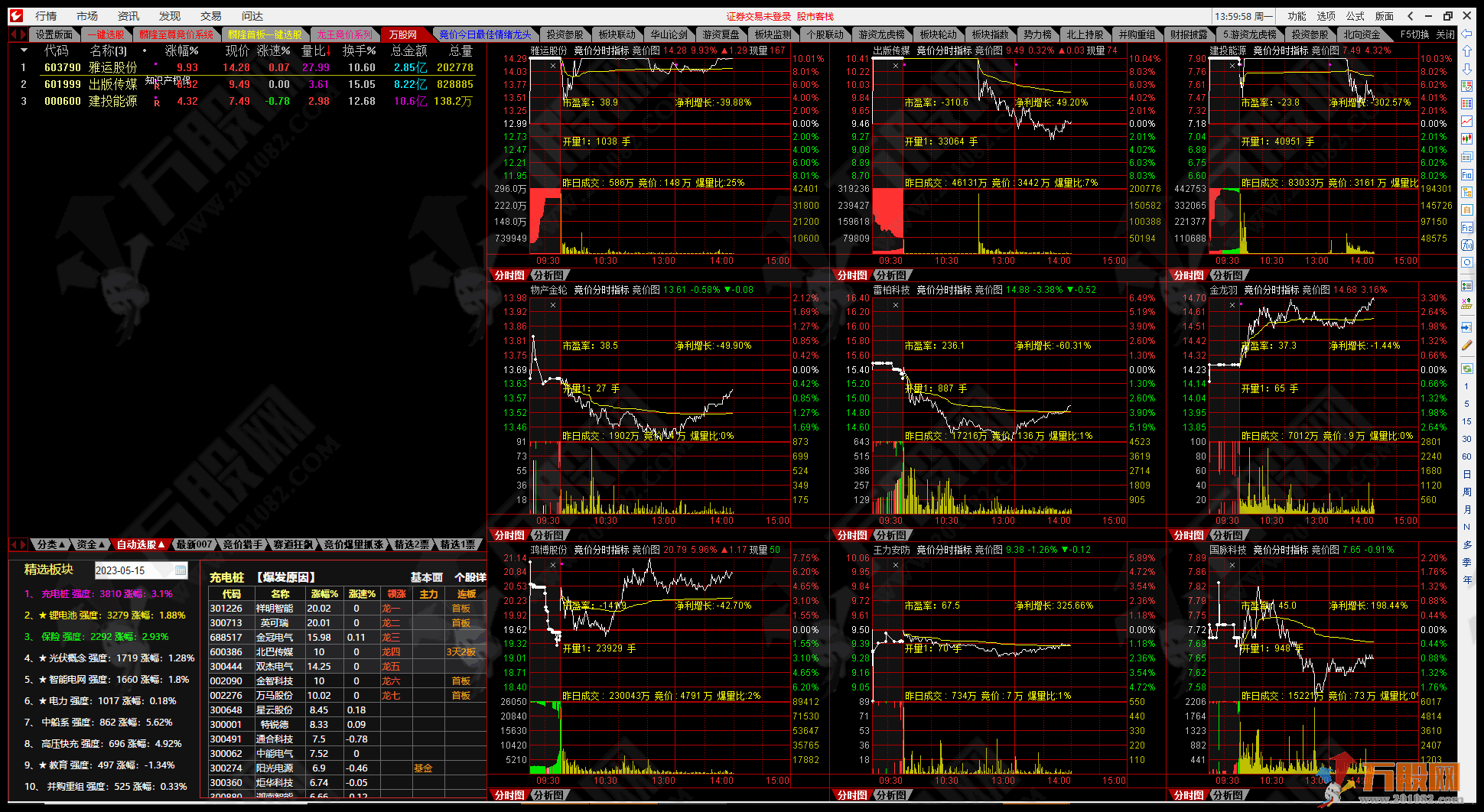
Task: Click the blue down arrow in right toolbar
Action: pos(1466,69)
